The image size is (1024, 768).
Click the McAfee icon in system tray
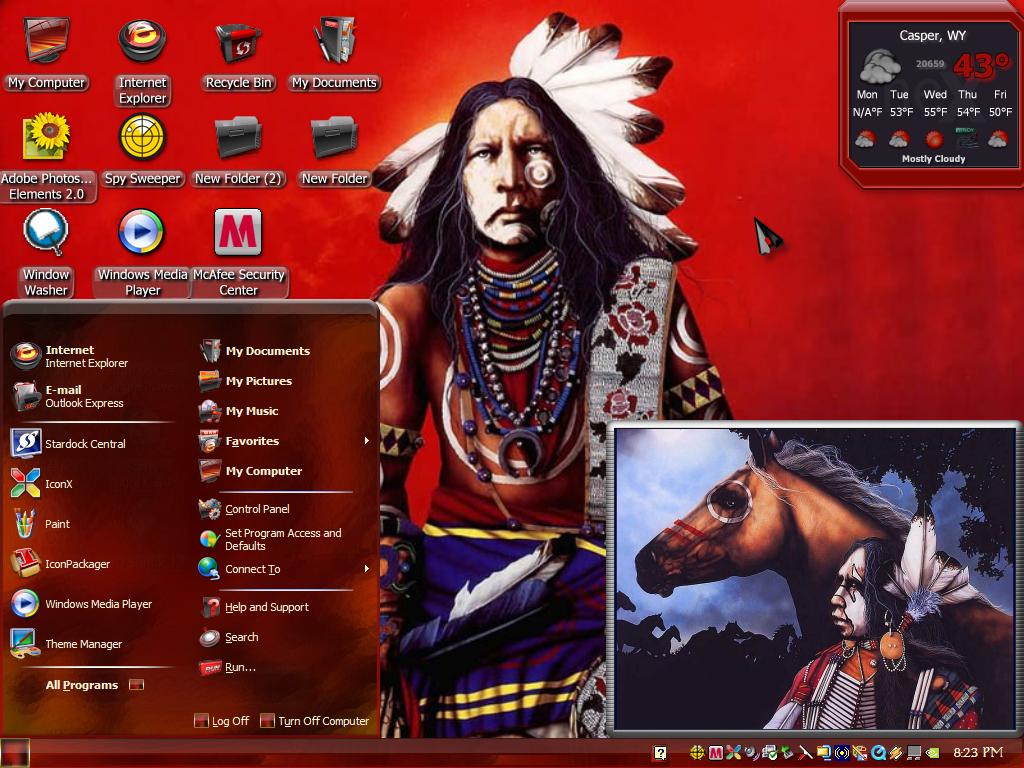tap(716, 753)
